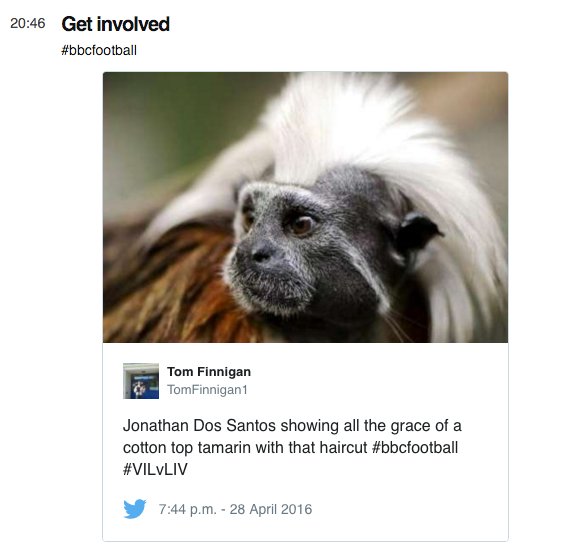Click the blue Twitter bird icon
This screenshot has width=564, height=558.
coord(135,509)
